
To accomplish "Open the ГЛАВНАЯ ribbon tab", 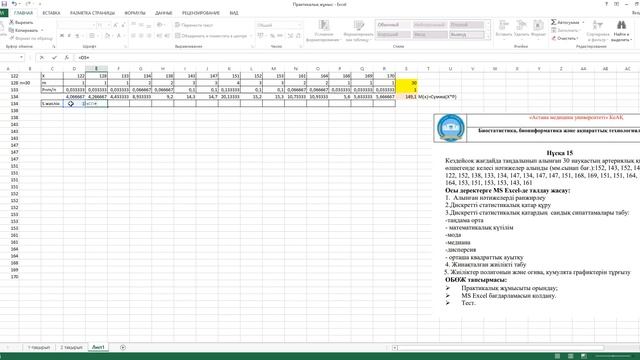I will (x=23, y=13).
